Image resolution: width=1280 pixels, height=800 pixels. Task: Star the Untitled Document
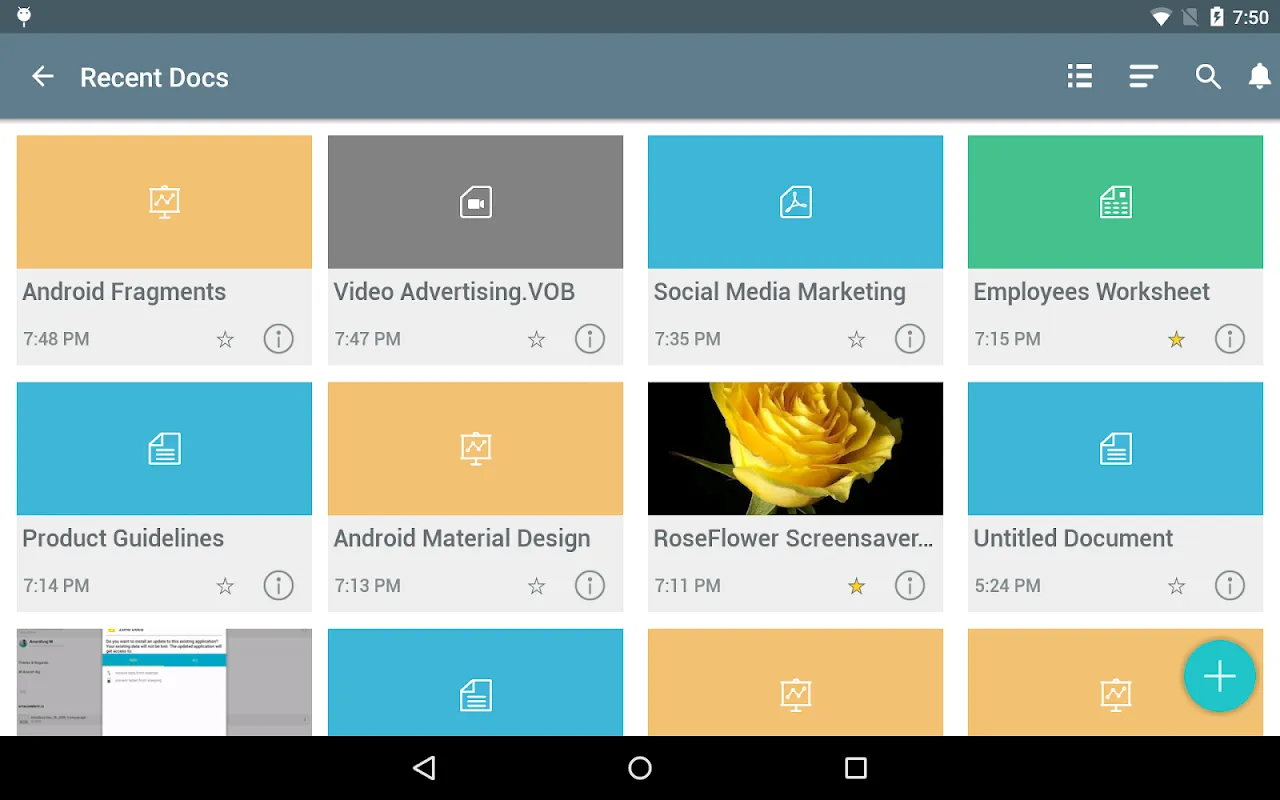pos(1176,586)
